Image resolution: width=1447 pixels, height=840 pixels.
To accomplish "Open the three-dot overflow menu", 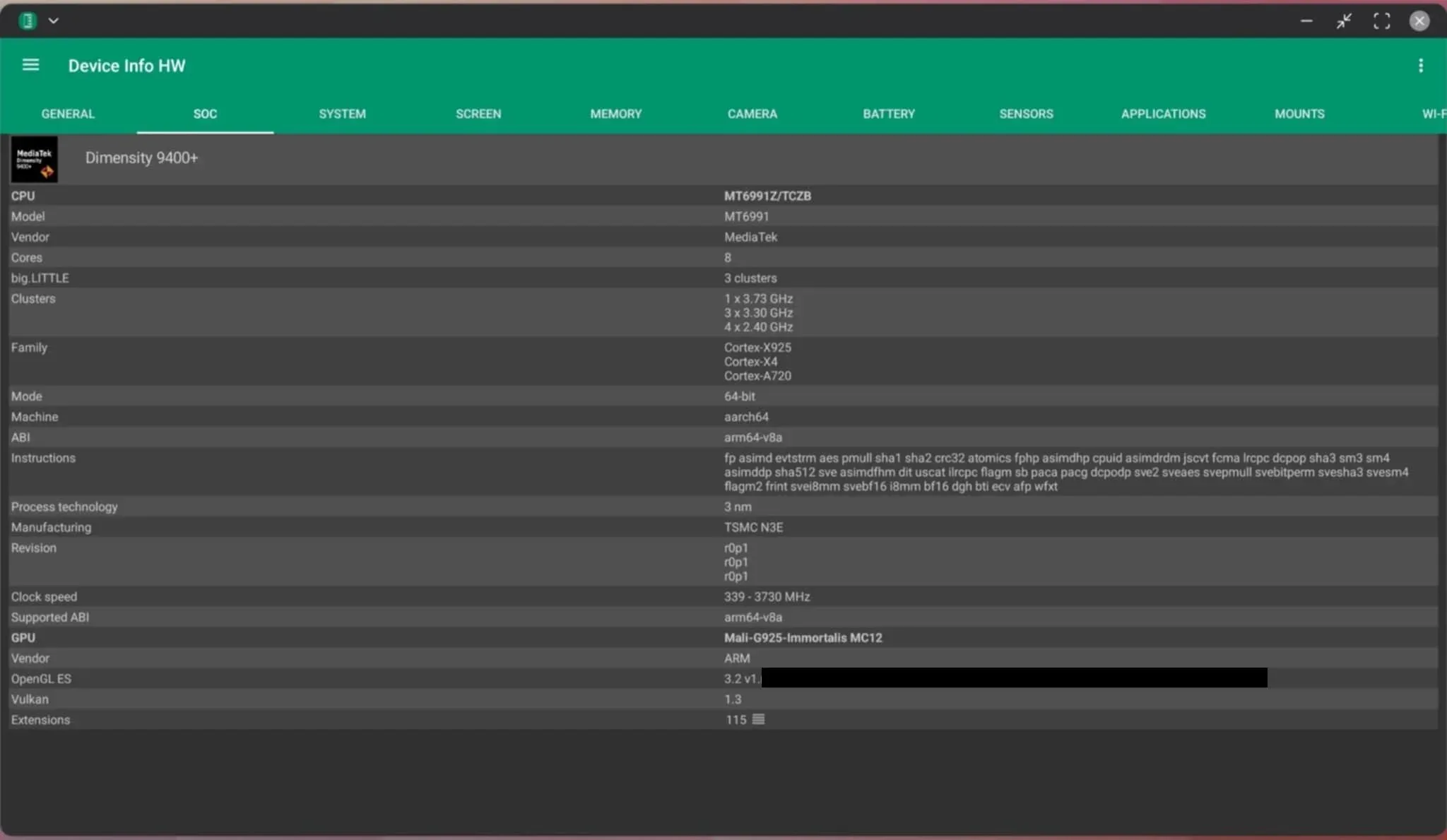I will coord(1420,66).
